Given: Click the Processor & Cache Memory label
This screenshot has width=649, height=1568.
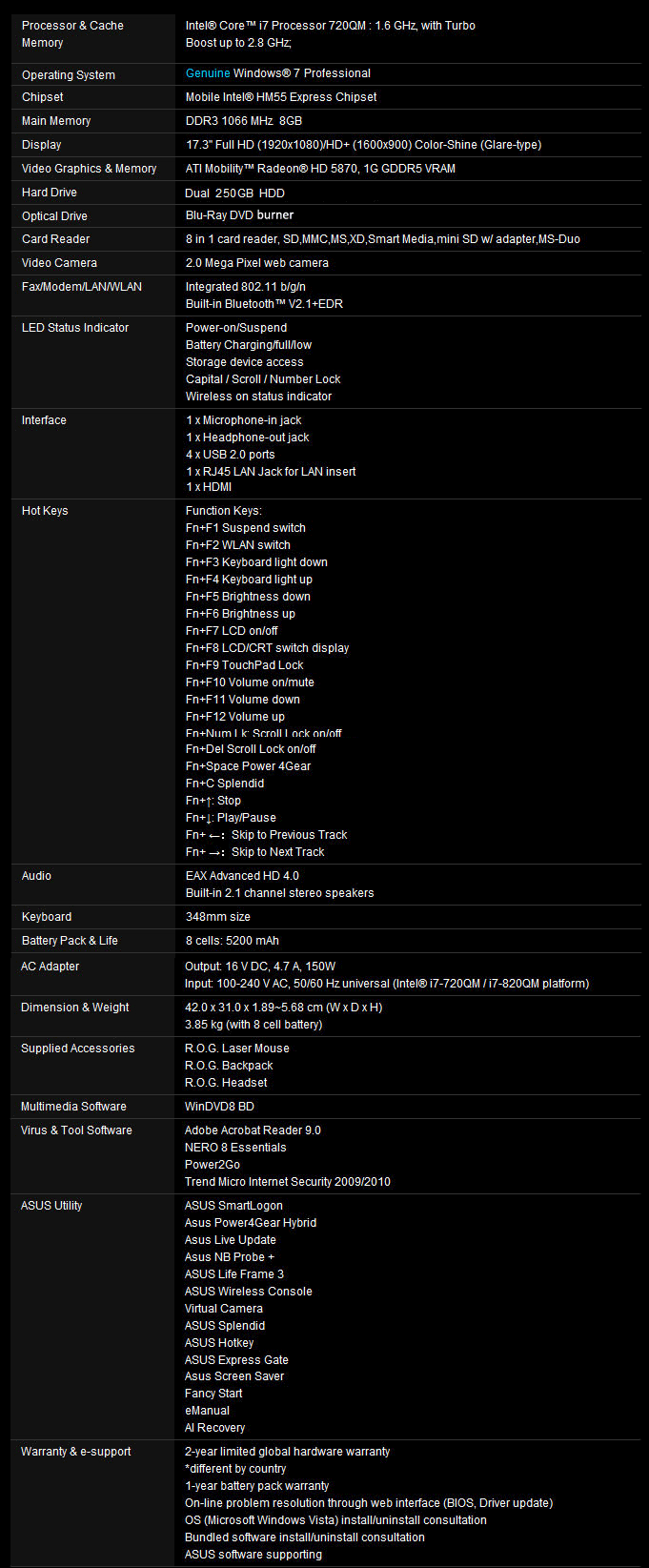Looking at the screenshot, I should tap(72, 34).
